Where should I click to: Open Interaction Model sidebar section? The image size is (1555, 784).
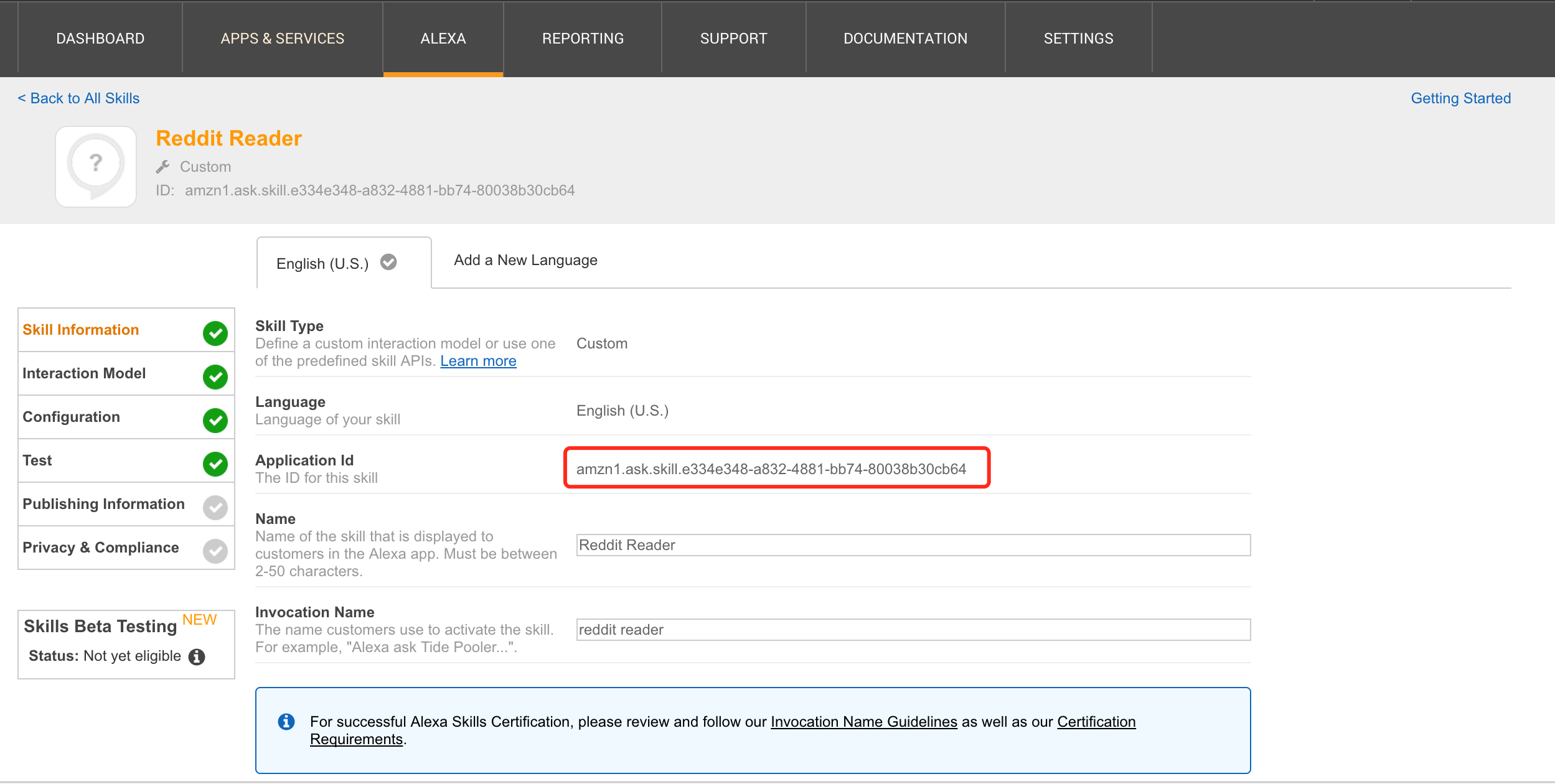tap(126, 373)
